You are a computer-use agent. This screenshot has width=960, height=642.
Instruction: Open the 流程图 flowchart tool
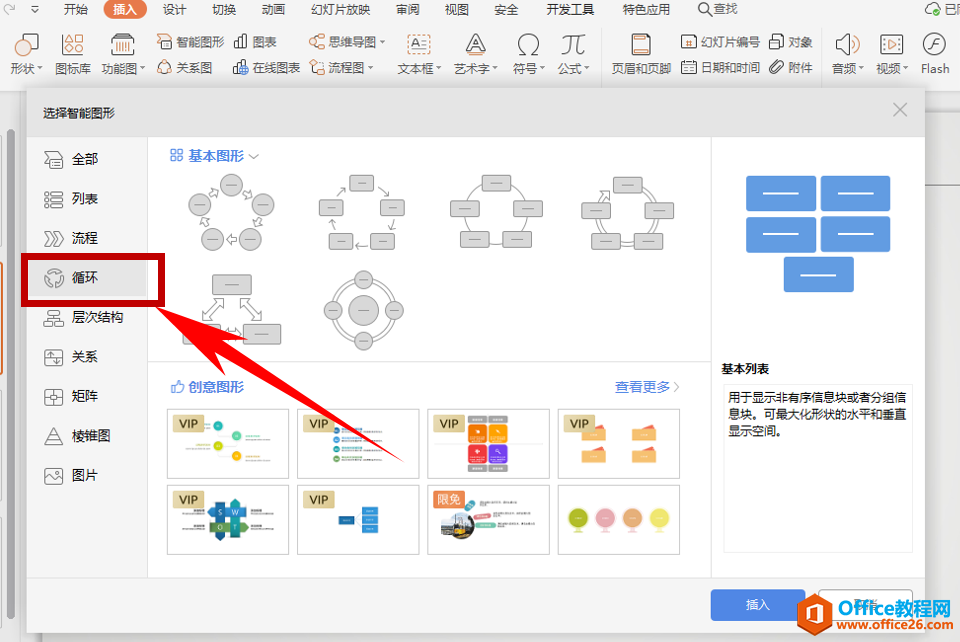pos(341,67)
